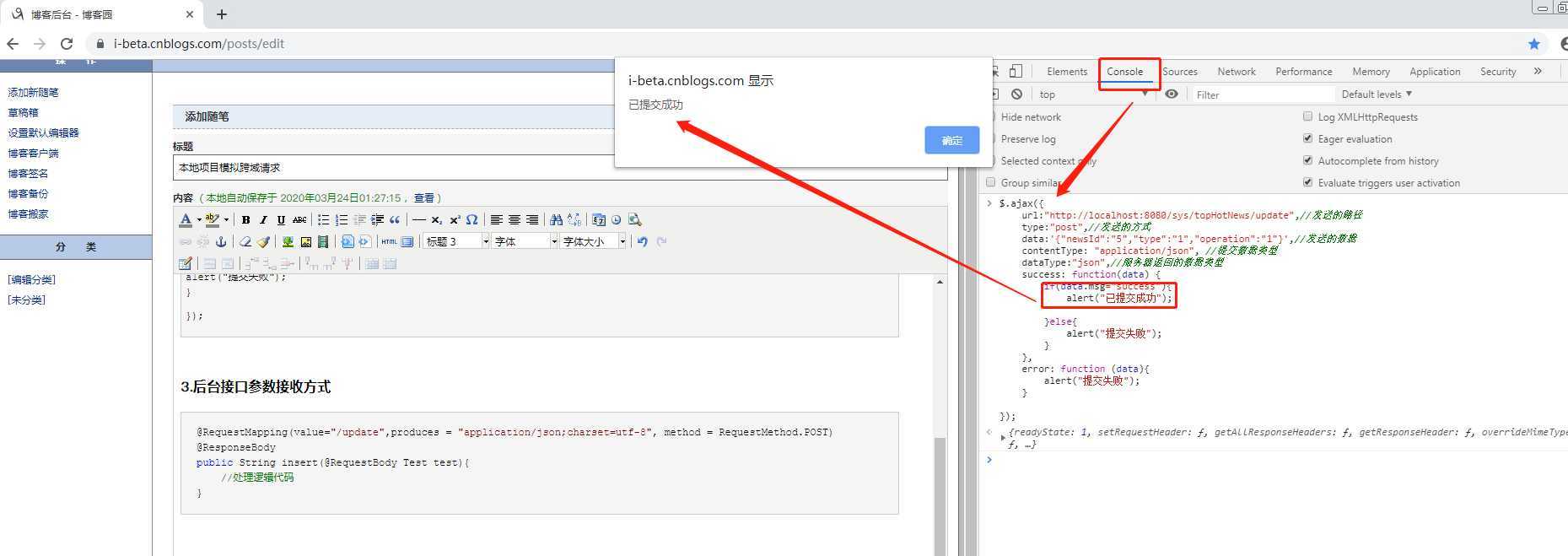Check the Group similar option
This screenshot has width=1568, height=556.
[991, 182]
